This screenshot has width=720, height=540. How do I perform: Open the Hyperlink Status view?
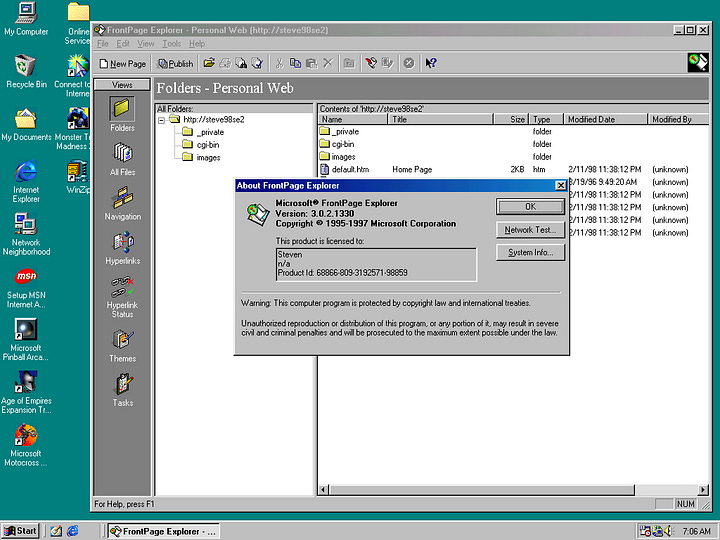[122, 297]
